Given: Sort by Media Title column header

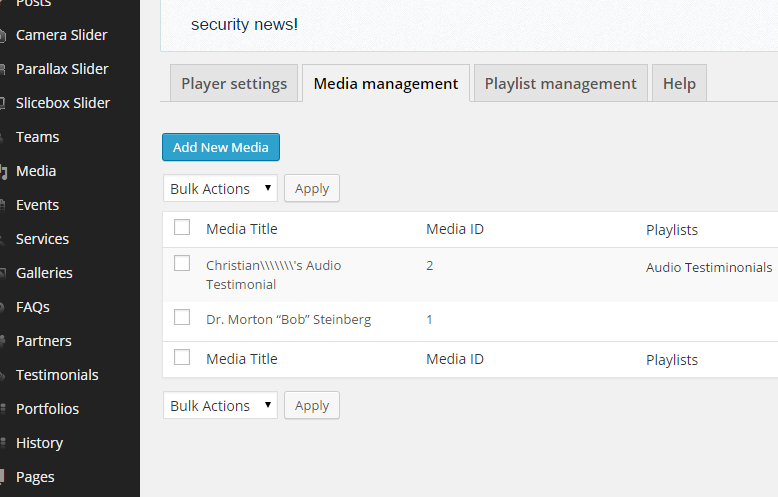Looking at the screenshot, I should [242, 229].
